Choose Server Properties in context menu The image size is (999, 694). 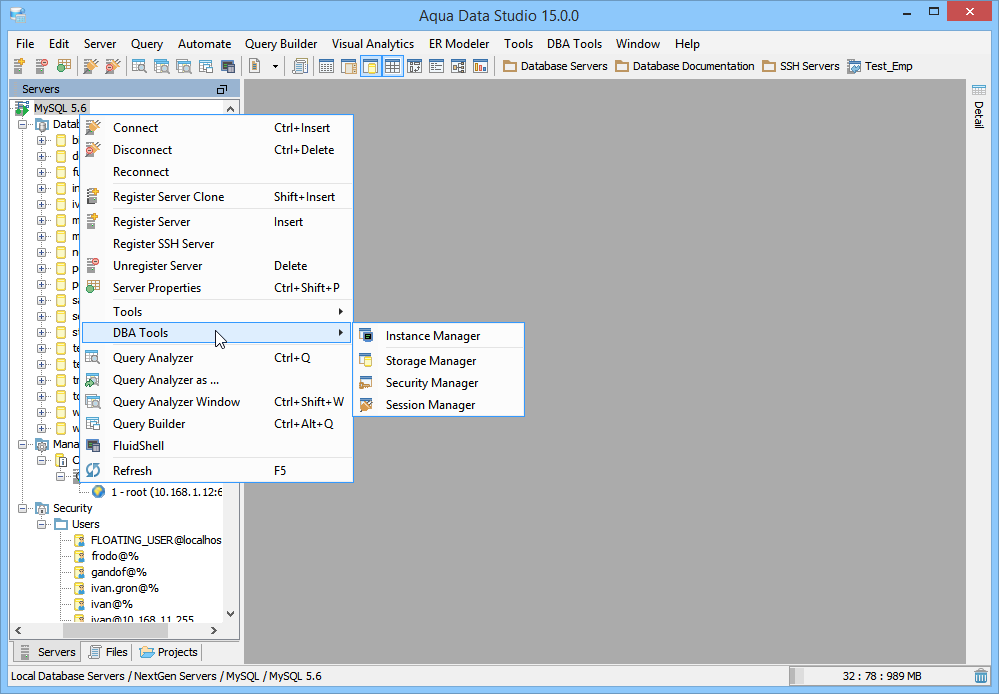(217, 287)
